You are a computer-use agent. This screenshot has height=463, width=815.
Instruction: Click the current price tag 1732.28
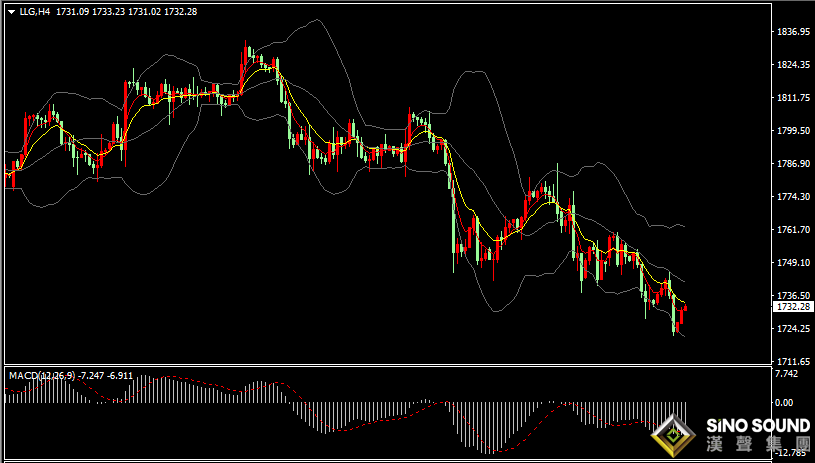(x=793, y=307)
